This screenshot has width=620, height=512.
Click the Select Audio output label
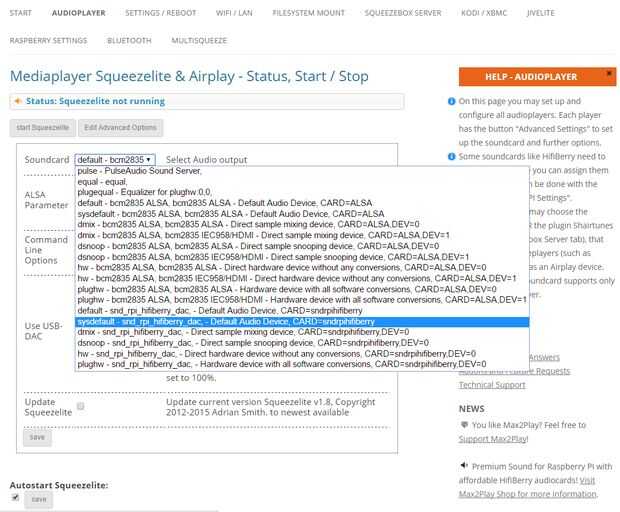point(206,160)
